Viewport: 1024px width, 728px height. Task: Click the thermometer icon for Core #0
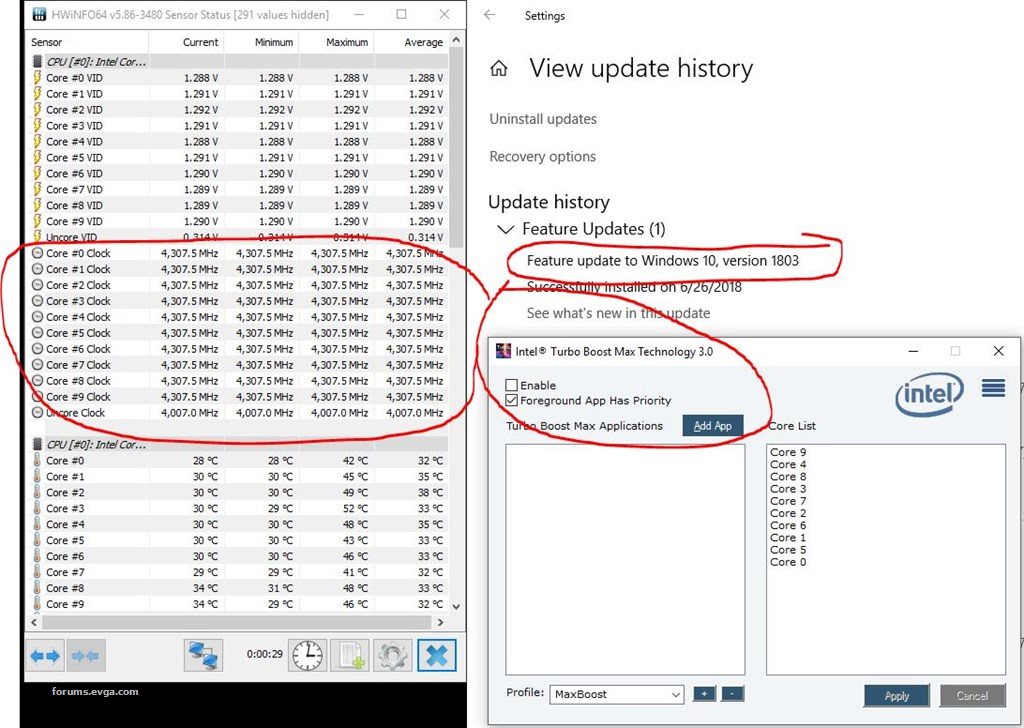(37, 460)
